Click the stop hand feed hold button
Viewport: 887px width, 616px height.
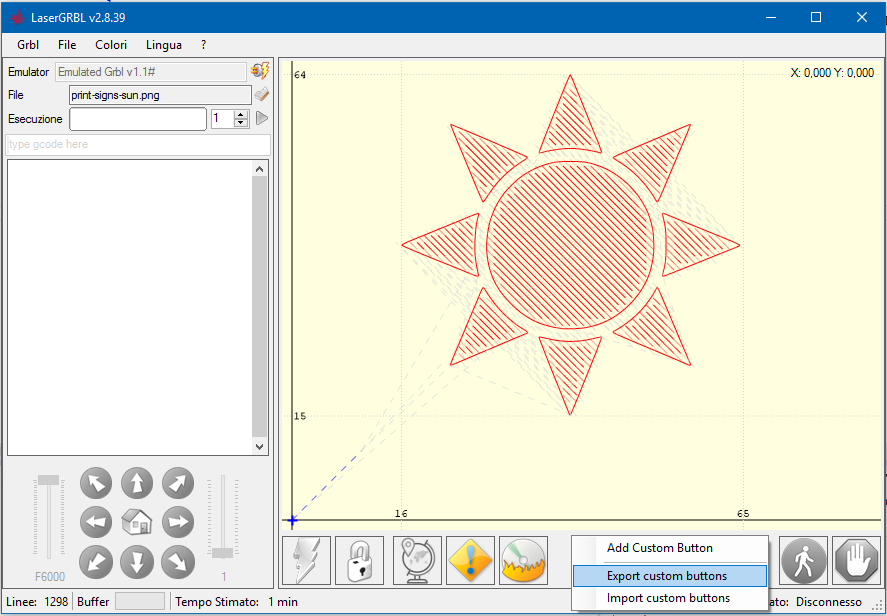click(x=856, y=561)
